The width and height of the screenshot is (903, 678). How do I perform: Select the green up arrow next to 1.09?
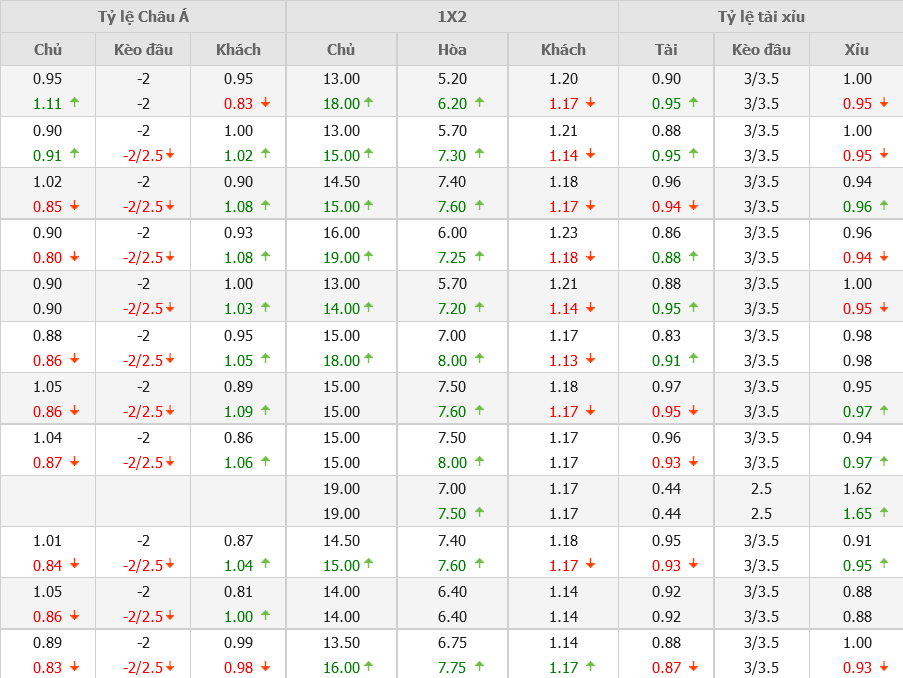pos(266,411)
